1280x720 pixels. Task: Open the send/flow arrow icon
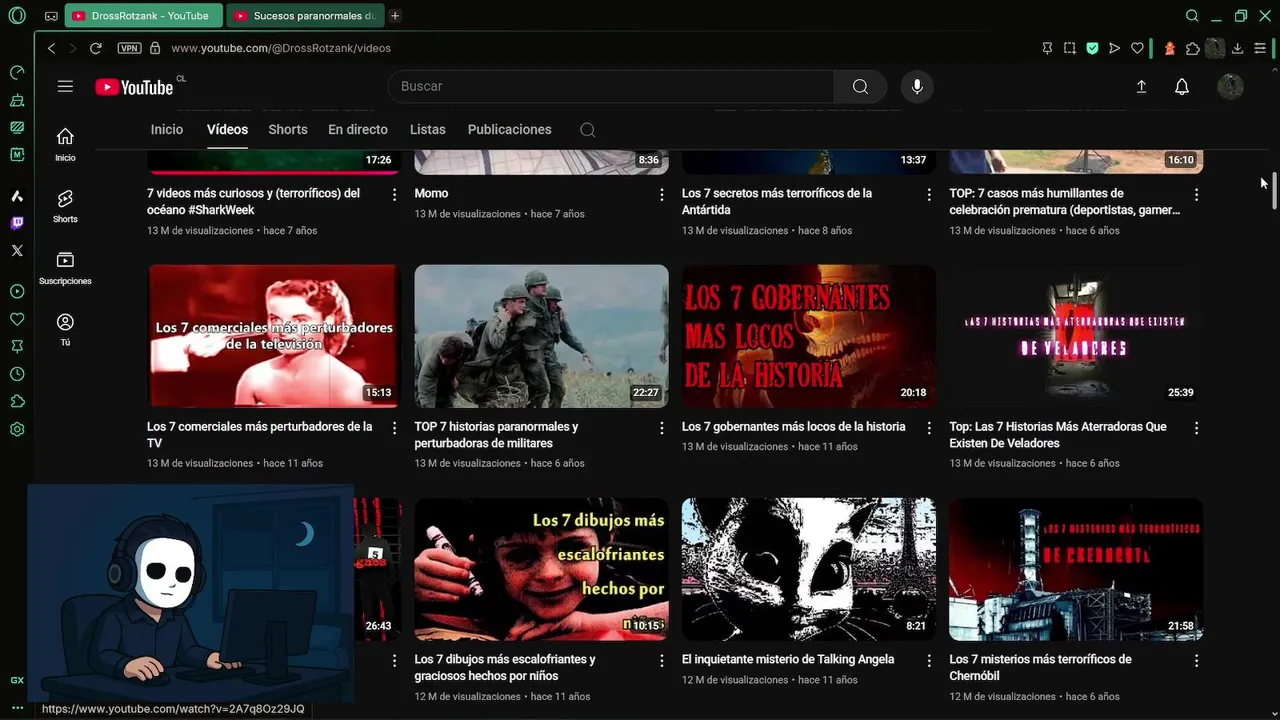[1115, 48]
